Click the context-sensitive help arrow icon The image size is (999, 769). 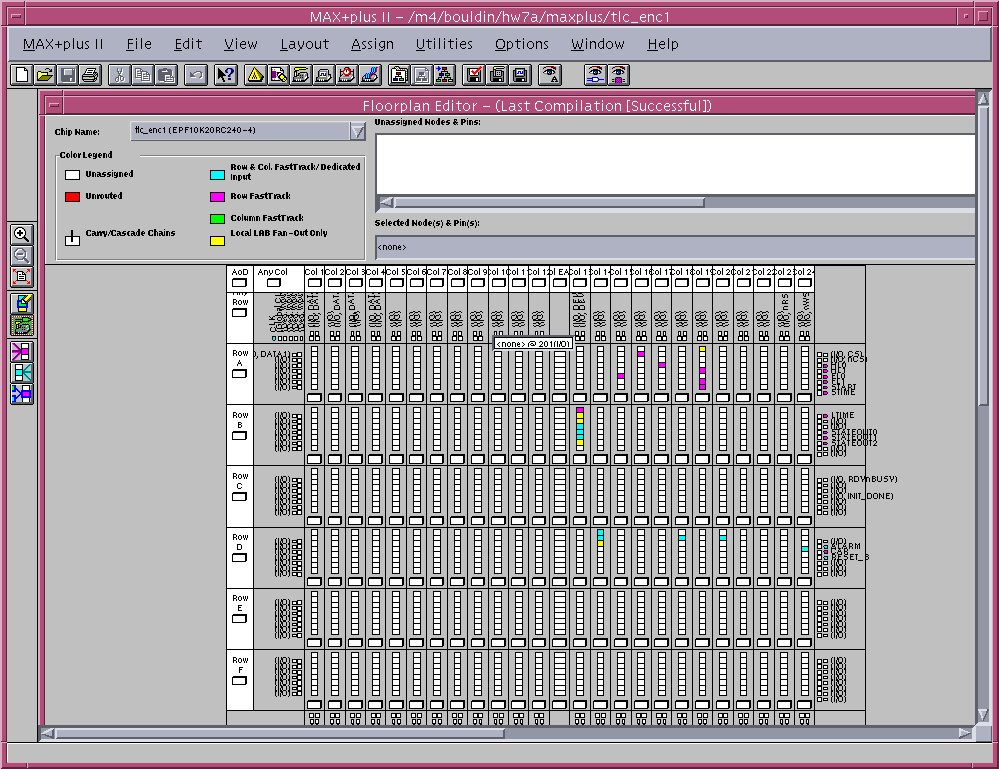coord(226,74)
